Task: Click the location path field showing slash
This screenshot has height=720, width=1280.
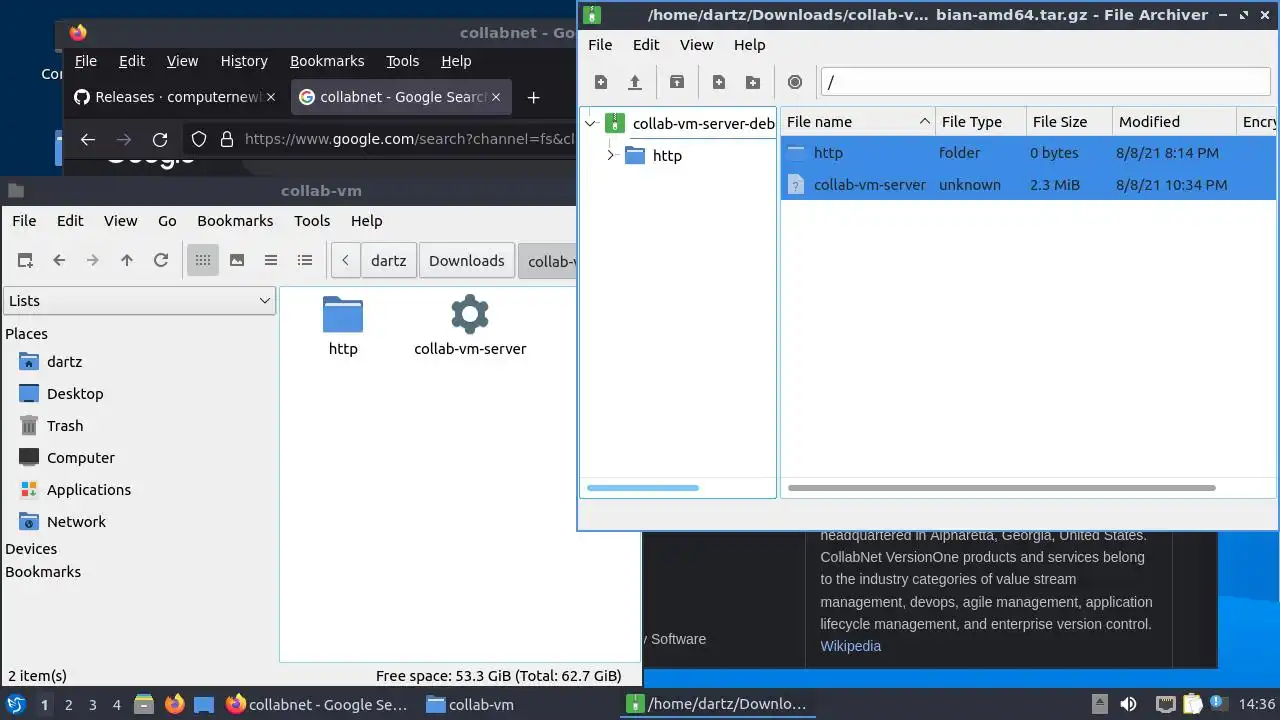Action: pos(1045,82)
